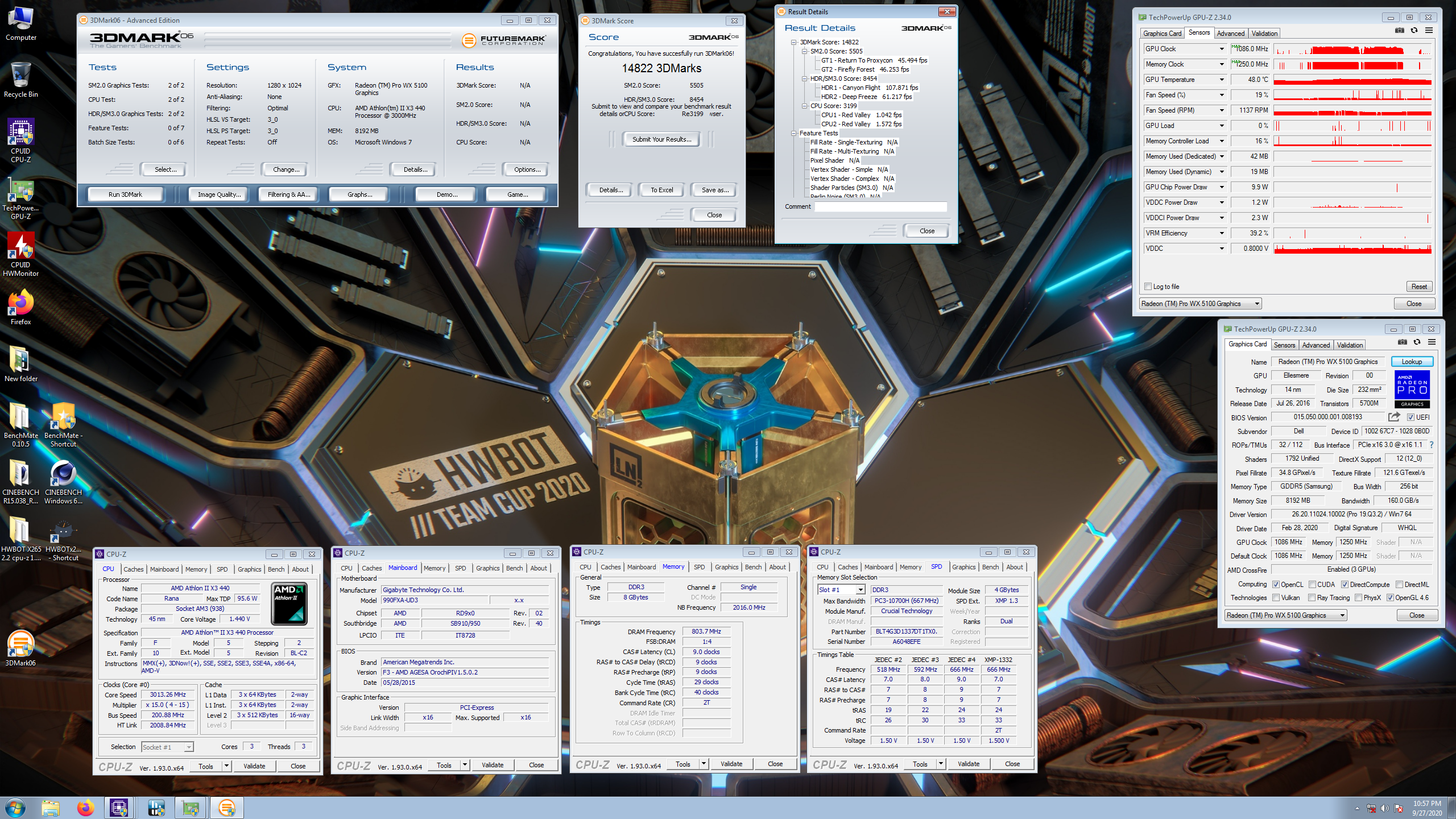Open the Computer desktop icon
The width and height of the screenshot is (1456, 819).
[20, 23]
